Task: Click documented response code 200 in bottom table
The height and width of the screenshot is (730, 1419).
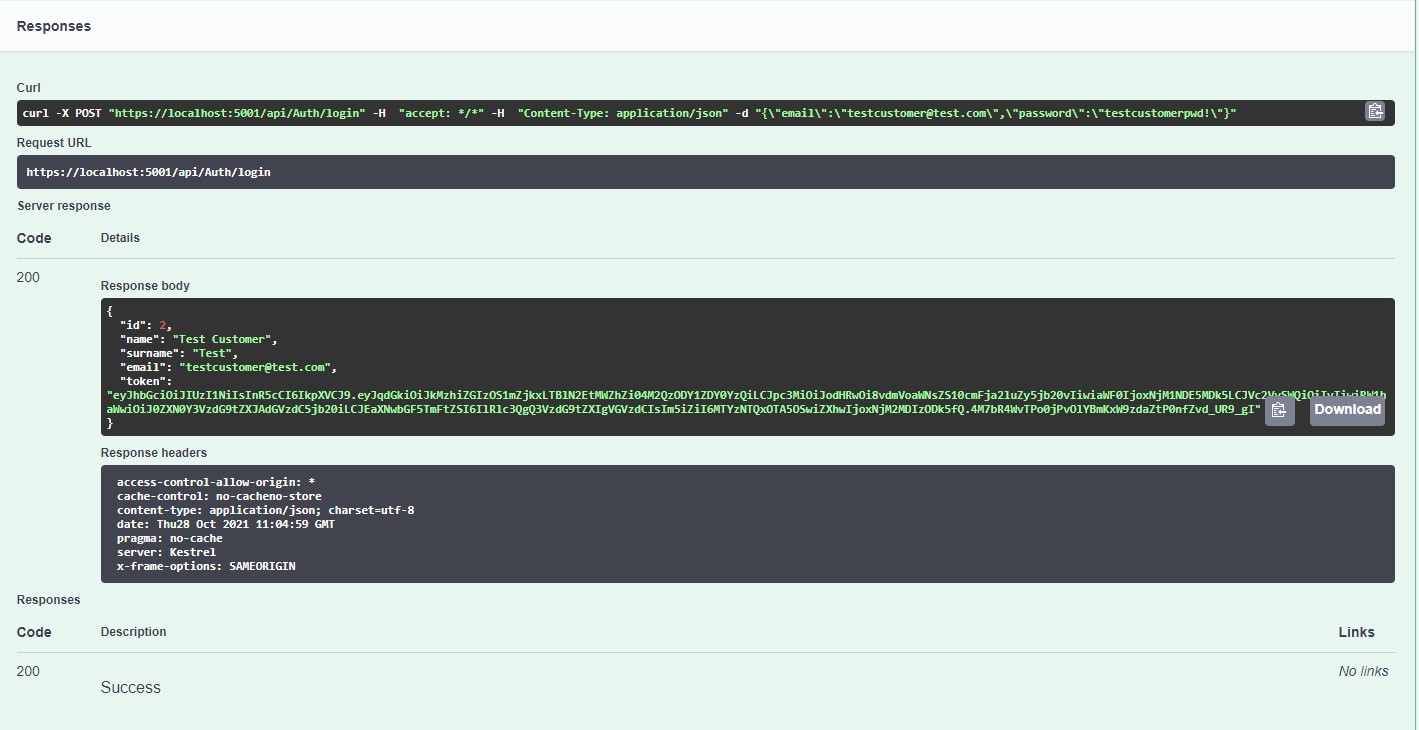Action: (28, 671)
